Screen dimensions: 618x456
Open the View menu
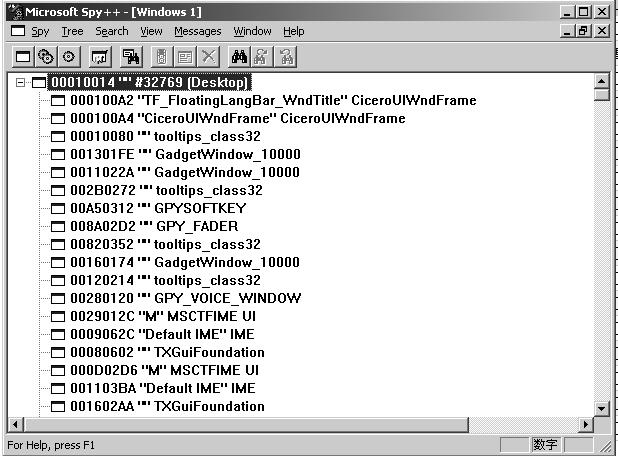(151, 31)
